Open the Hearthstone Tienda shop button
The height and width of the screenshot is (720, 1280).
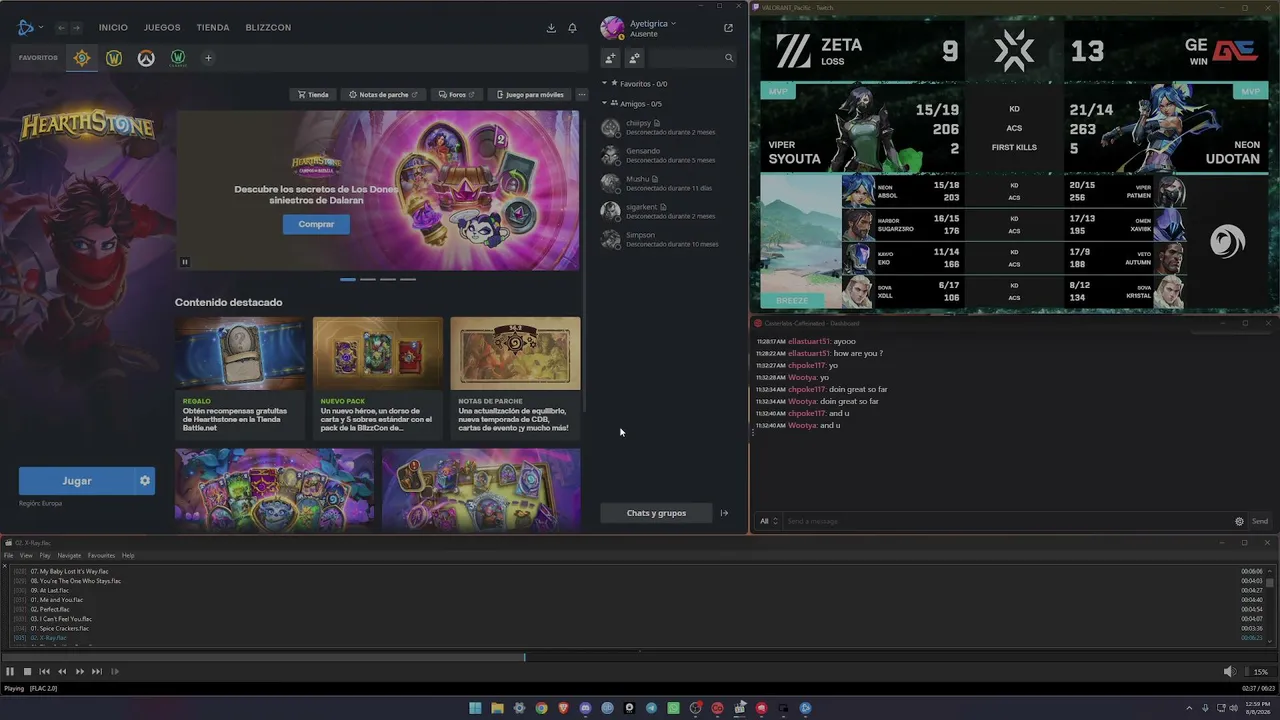(x=312, y=95)
